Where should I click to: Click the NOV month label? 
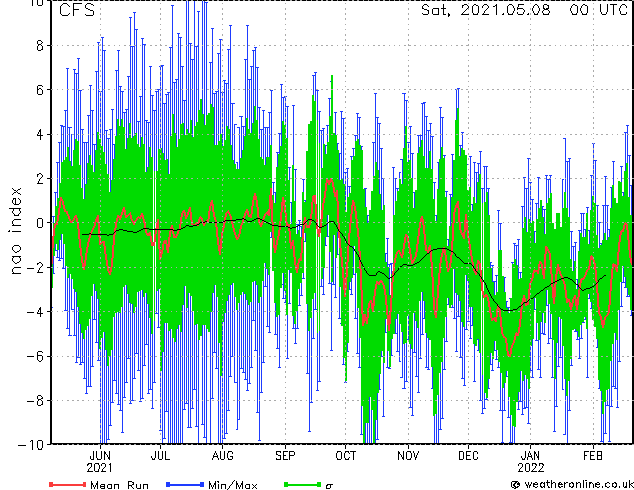(408, 456)
